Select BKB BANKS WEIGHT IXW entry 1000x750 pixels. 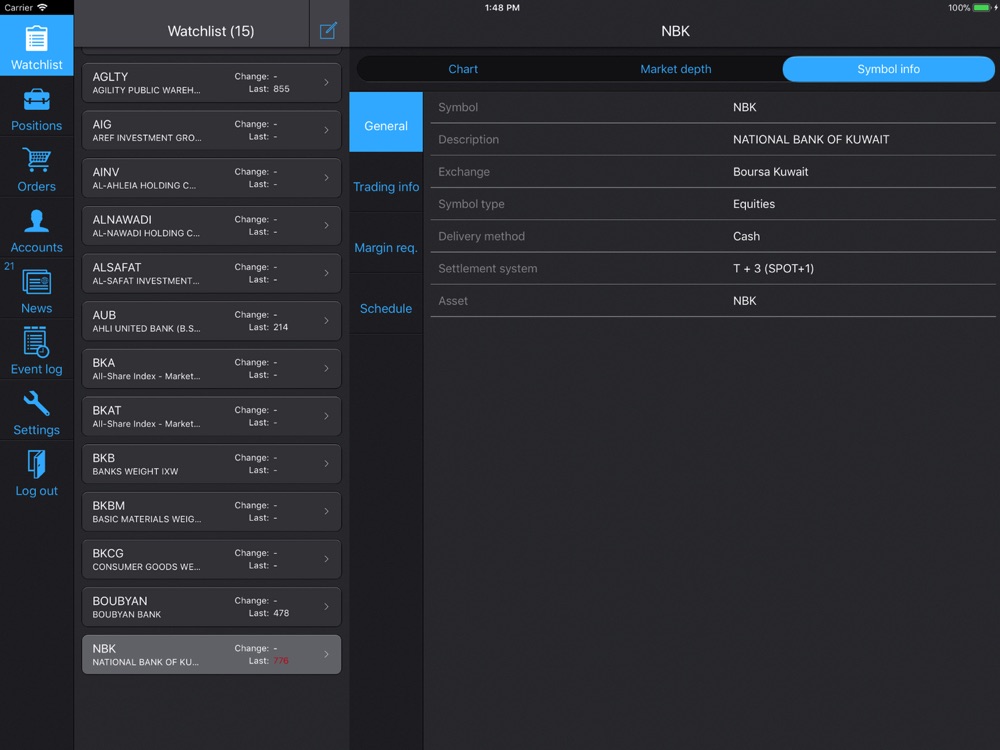(x=211, y=464)
